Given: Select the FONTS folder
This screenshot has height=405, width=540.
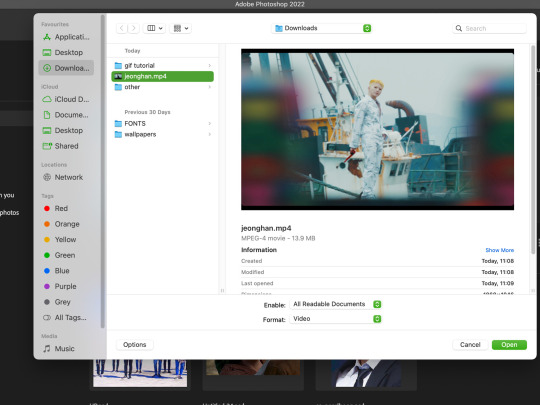Looking at the screenshot, I should point(163,123).
